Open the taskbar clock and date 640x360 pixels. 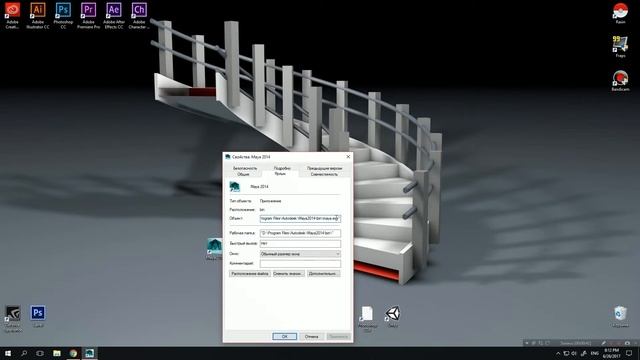click(611, 353)
